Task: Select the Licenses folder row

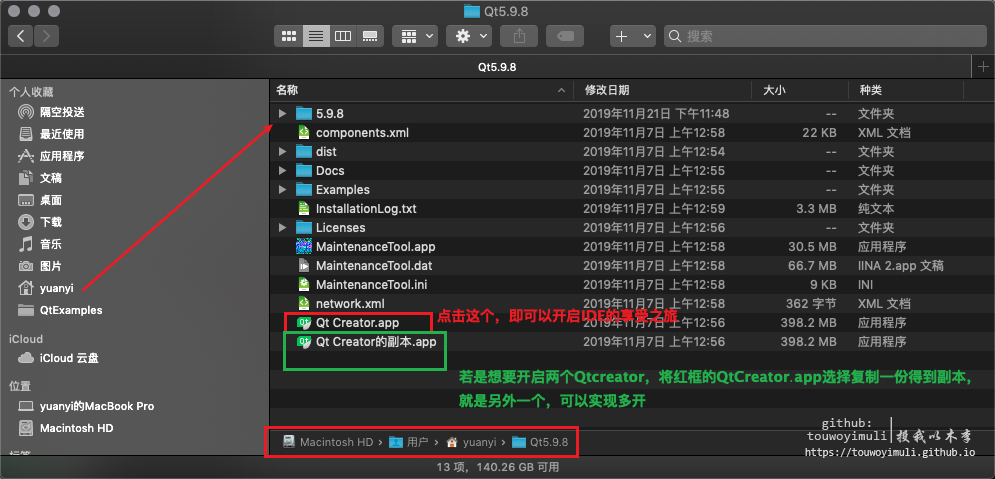Action: tap(632, 228)
